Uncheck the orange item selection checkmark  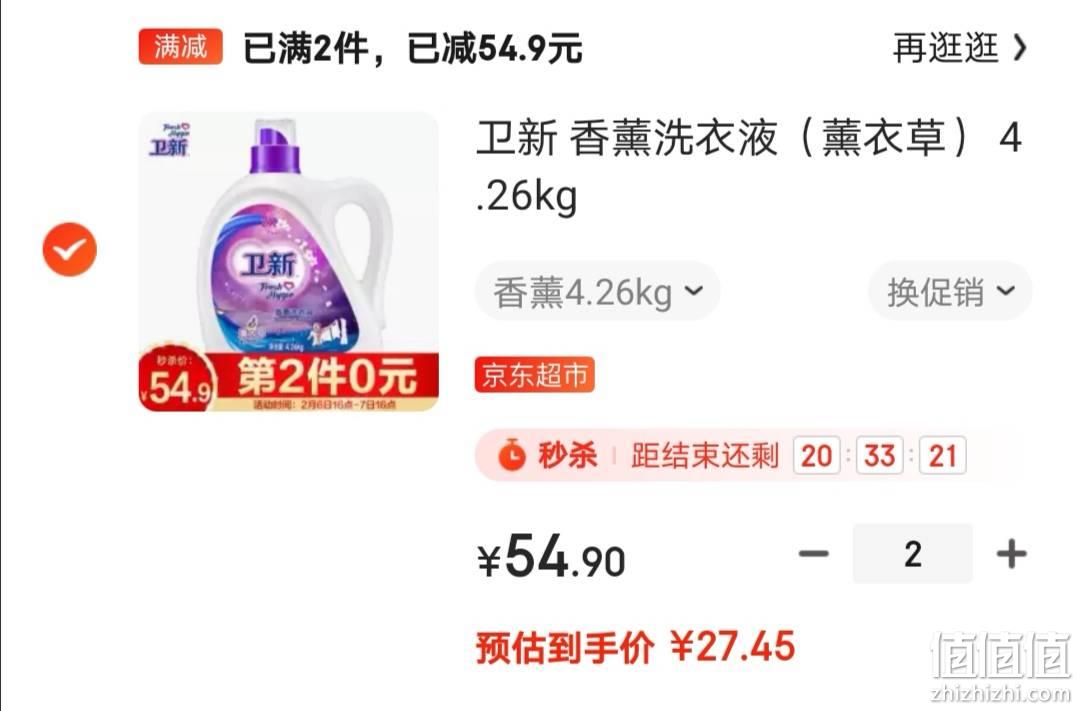(70, 249)
